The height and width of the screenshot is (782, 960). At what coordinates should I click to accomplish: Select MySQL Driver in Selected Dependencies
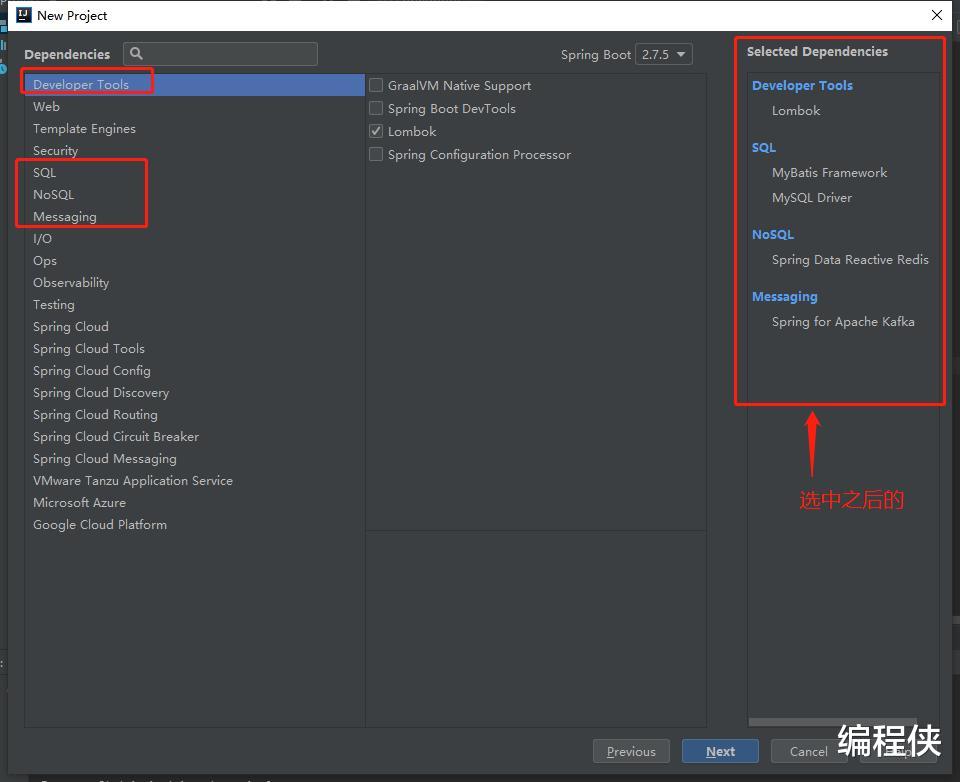coord(812,198)
